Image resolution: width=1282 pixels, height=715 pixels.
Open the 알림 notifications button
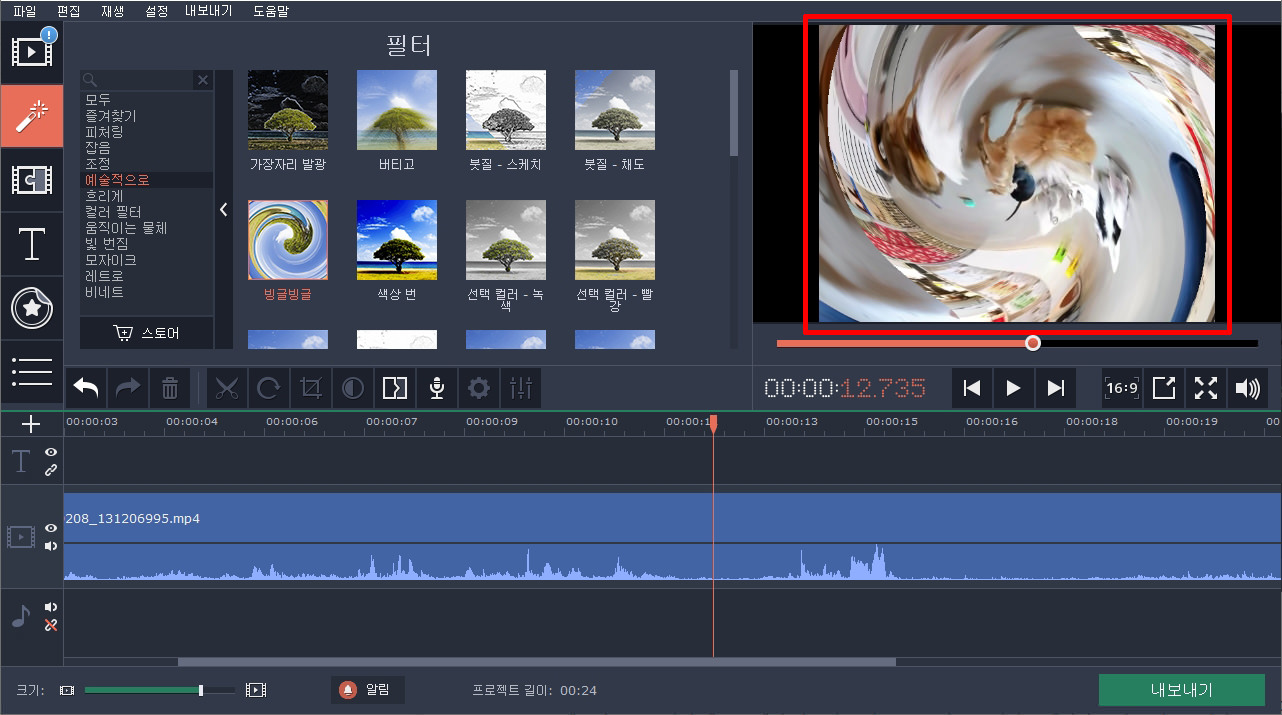(x=367, y=690)
